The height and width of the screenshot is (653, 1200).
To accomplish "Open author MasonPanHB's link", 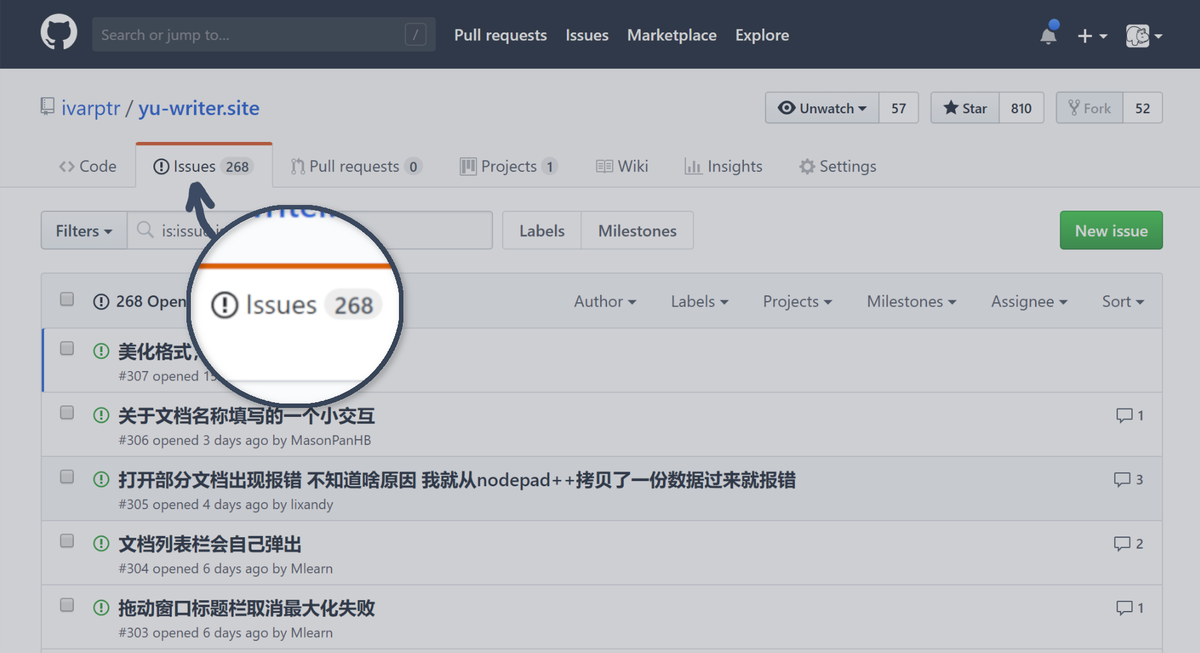I will tap(331, 440).
